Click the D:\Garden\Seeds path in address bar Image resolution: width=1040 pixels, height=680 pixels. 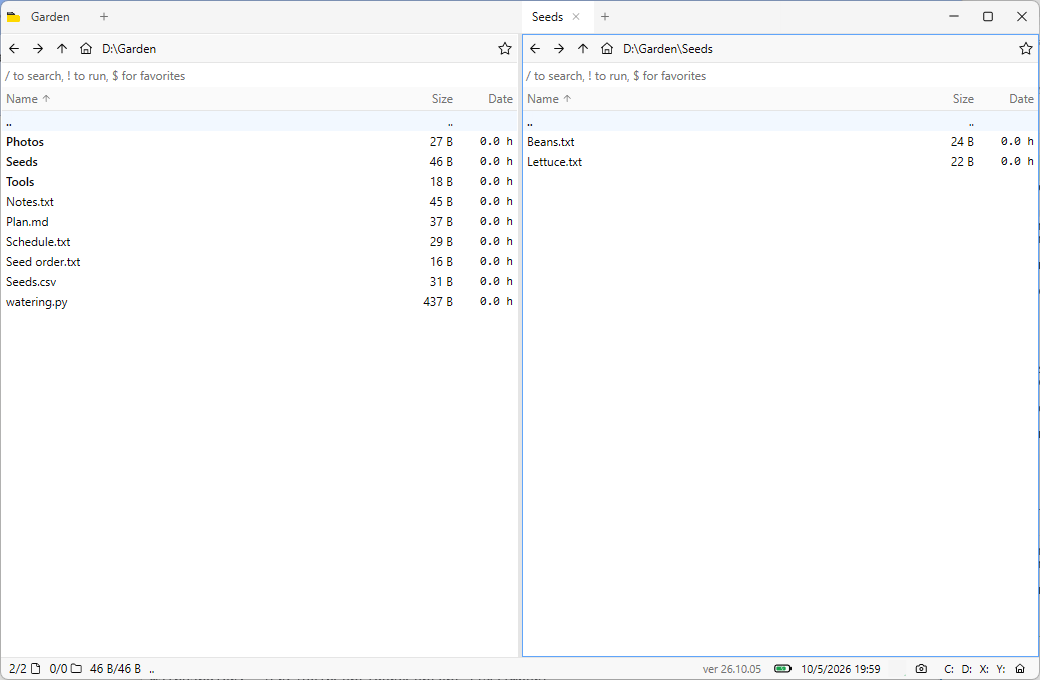tap(668, 48)
